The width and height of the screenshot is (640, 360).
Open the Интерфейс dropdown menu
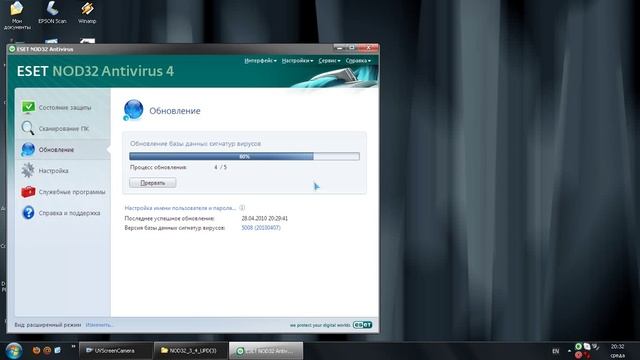pos(260,60)
